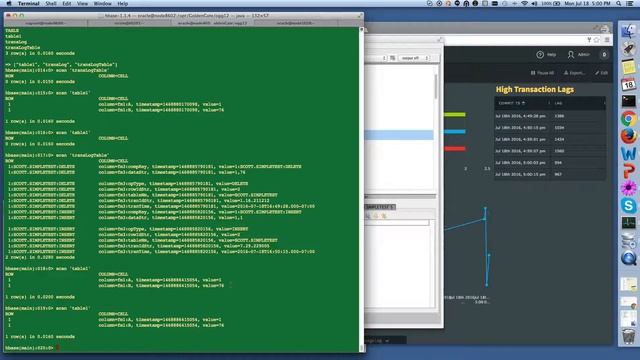Open the Window menu
Image resolution: width=640 pixels, height=360 pixels.
[102, 3]
